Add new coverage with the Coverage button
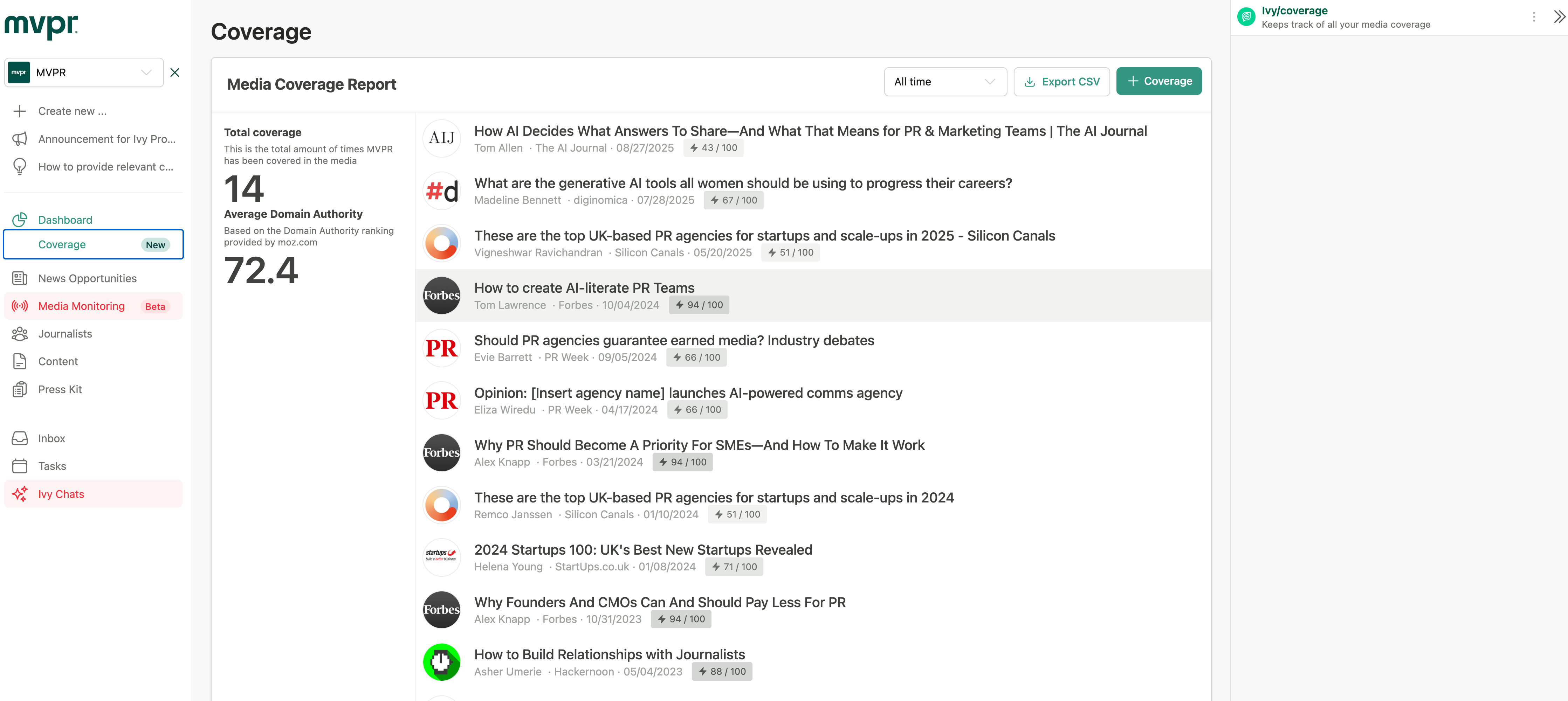The image size is (1568, 701). click(x=1158, y=81)
